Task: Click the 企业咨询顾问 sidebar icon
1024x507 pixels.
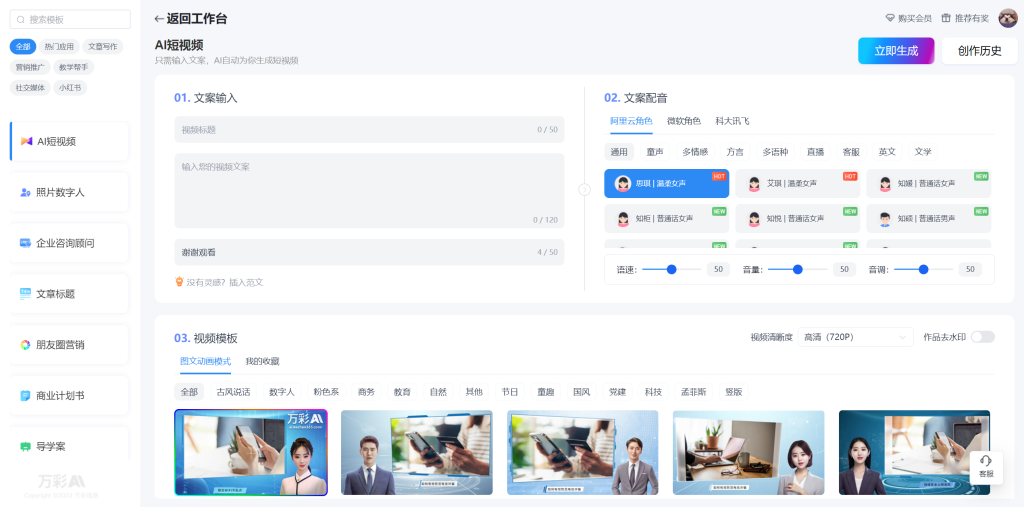Action: [25, 243]
